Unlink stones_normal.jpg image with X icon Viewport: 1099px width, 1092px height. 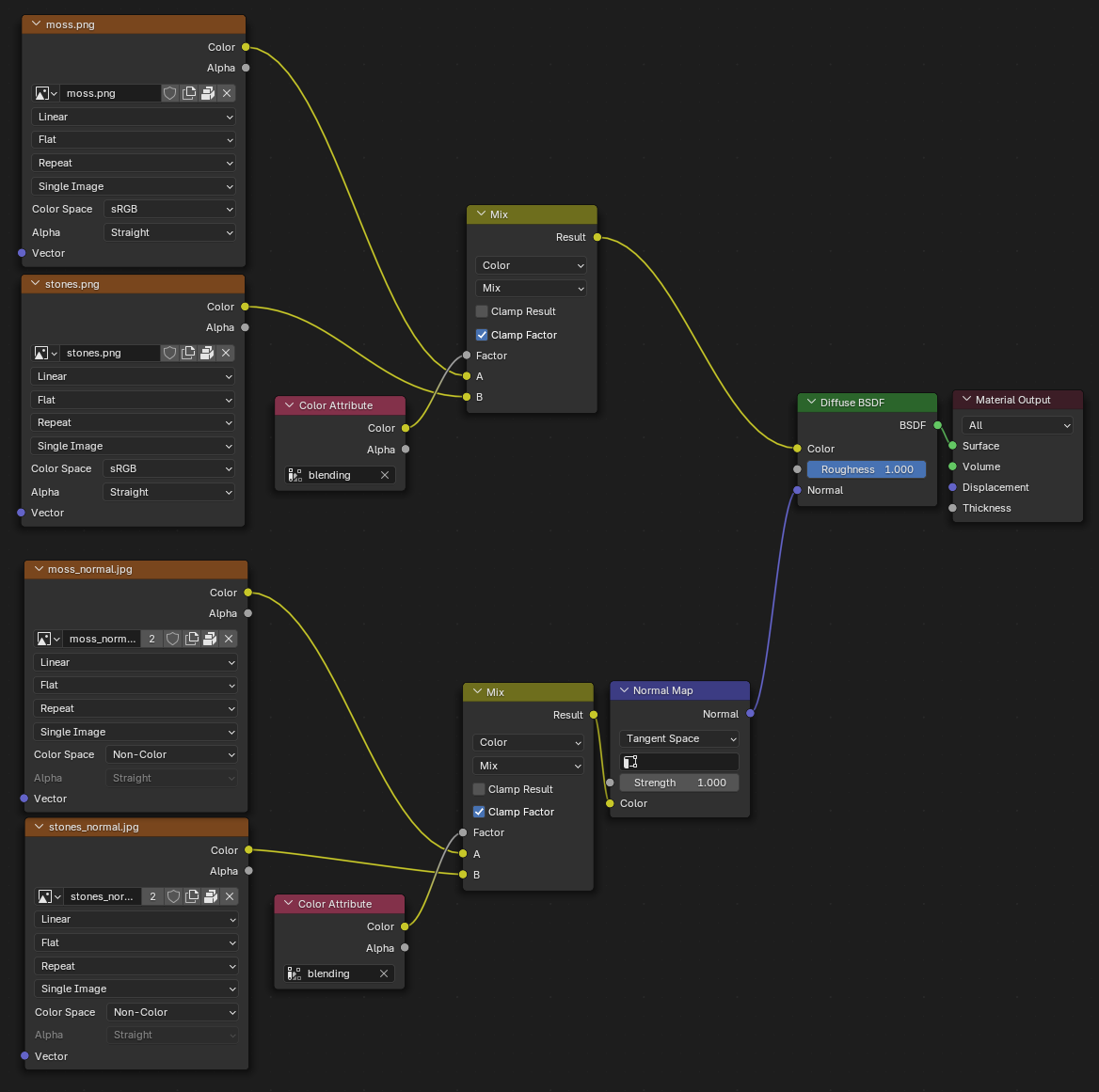point(230,896)
